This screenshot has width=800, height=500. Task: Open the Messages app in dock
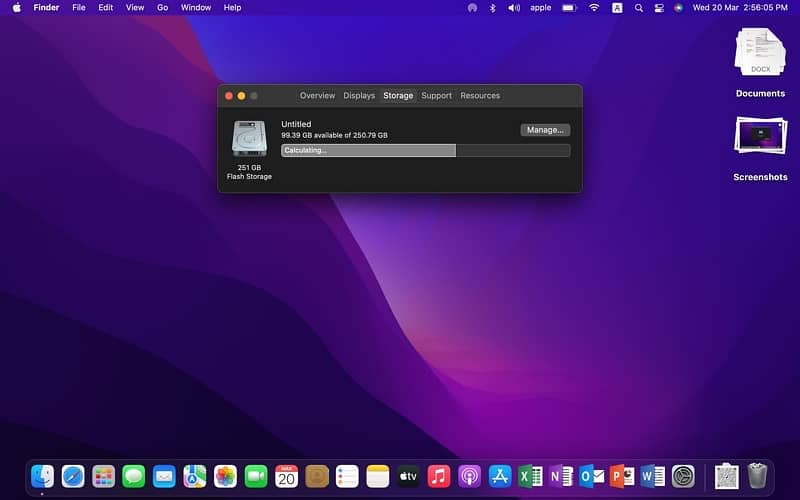134,476
